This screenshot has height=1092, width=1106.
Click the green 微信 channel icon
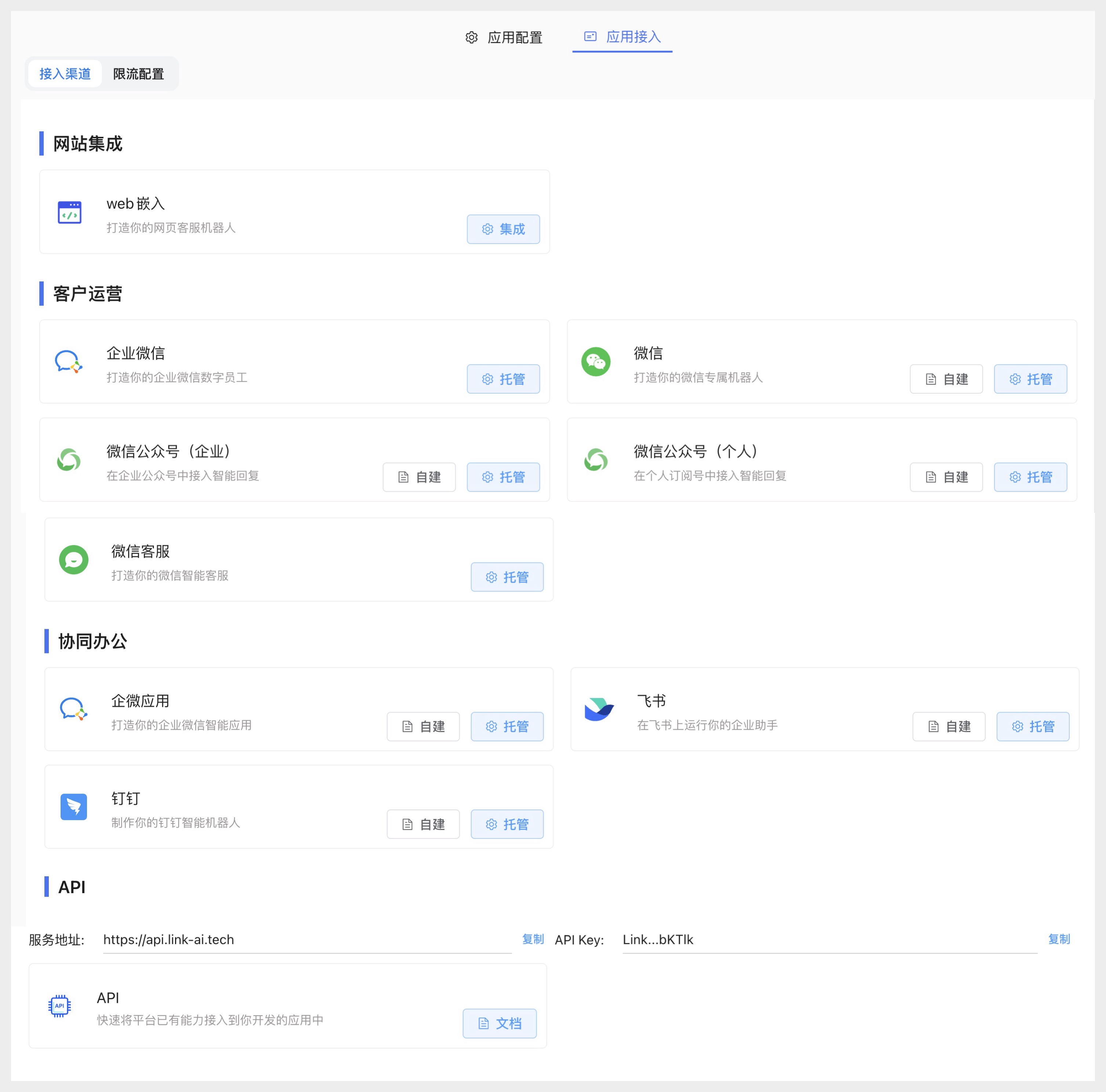tap(596, 361)
